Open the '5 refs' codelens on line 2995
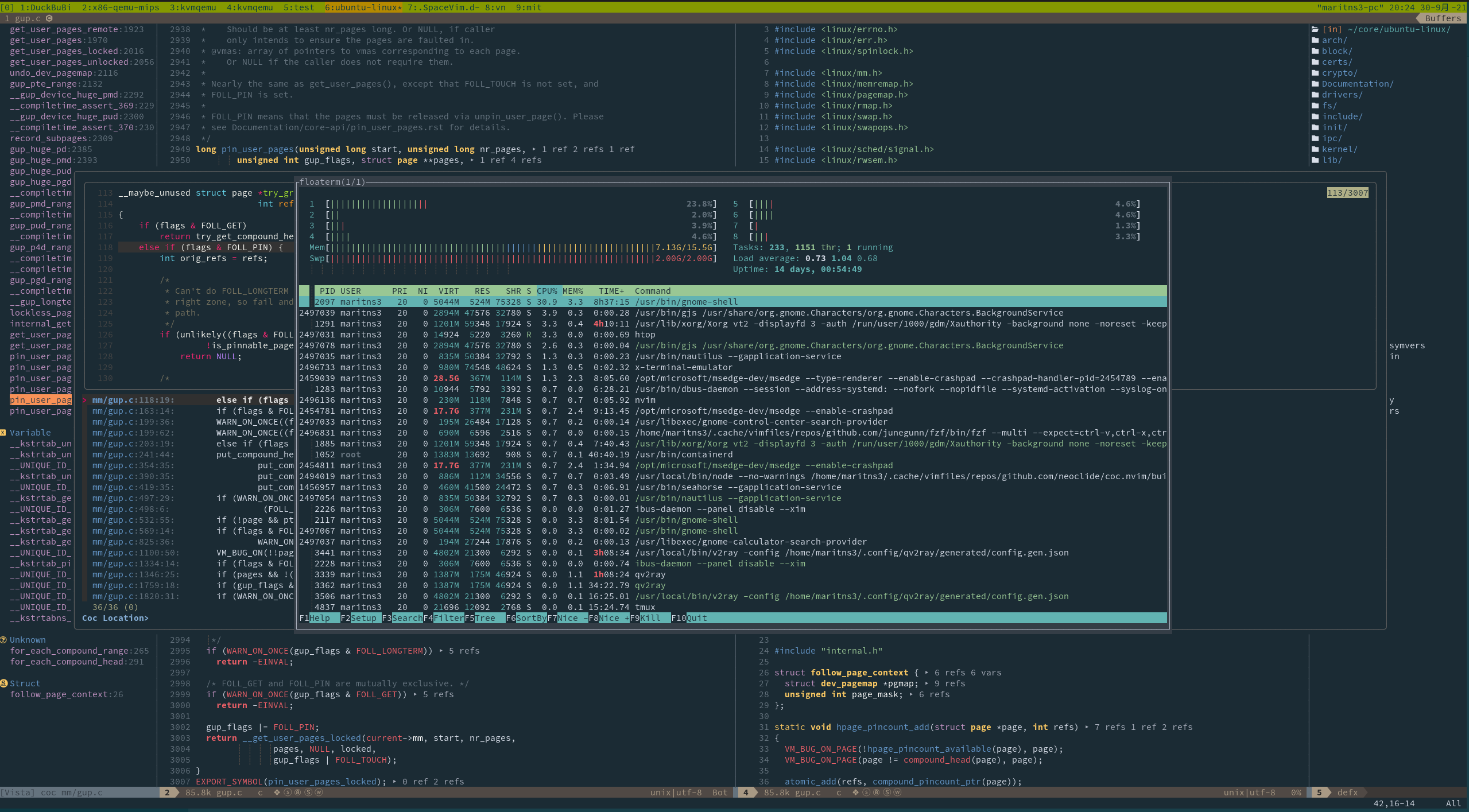 [x=464, y=651]
